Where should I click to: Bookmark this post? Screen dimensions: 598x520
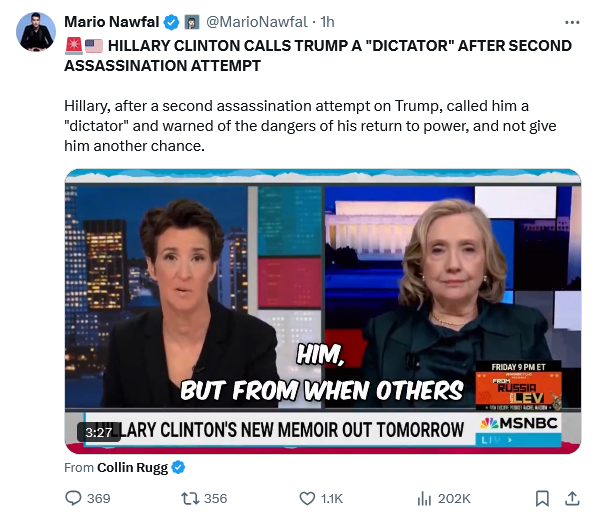[542, 498]
